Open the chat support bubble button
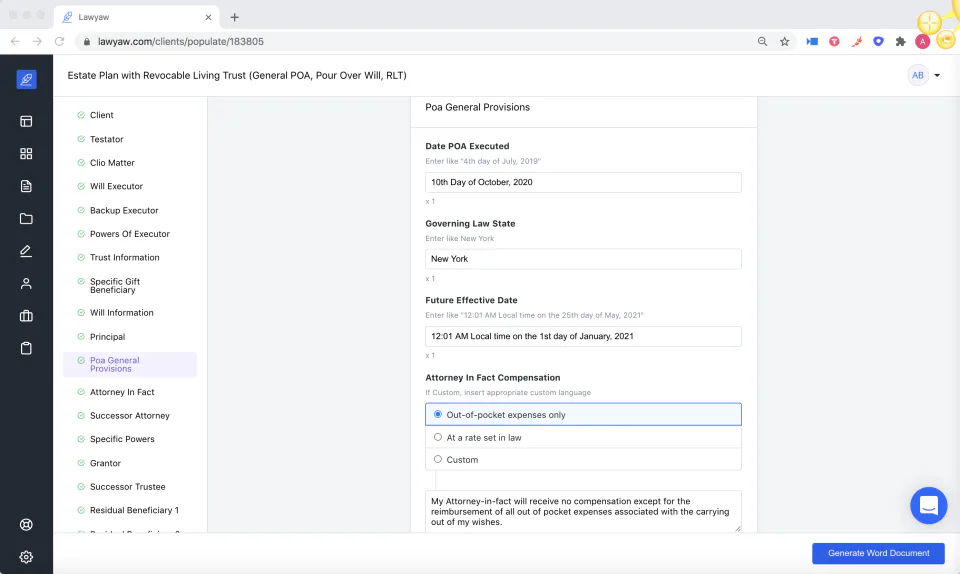 click(x=928, y=505)
